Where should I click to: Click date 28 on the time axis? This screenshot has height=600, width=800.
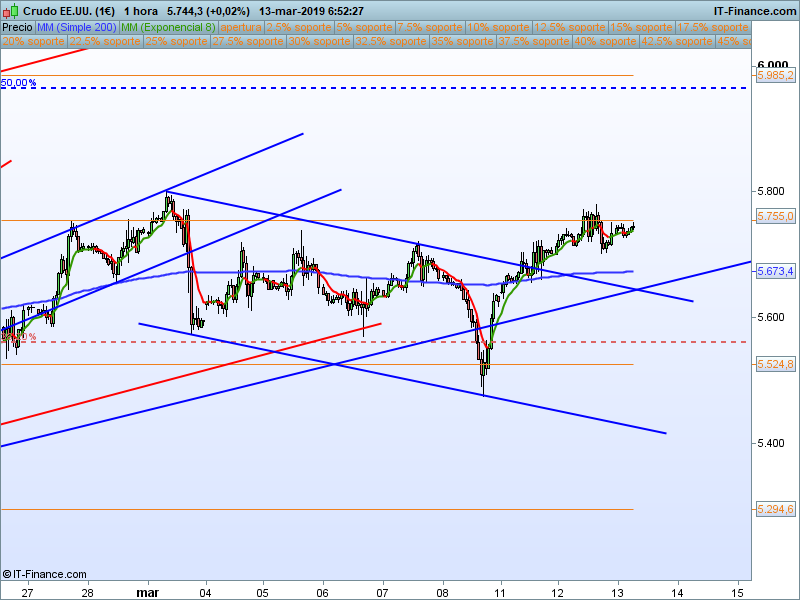coord(88,592)
